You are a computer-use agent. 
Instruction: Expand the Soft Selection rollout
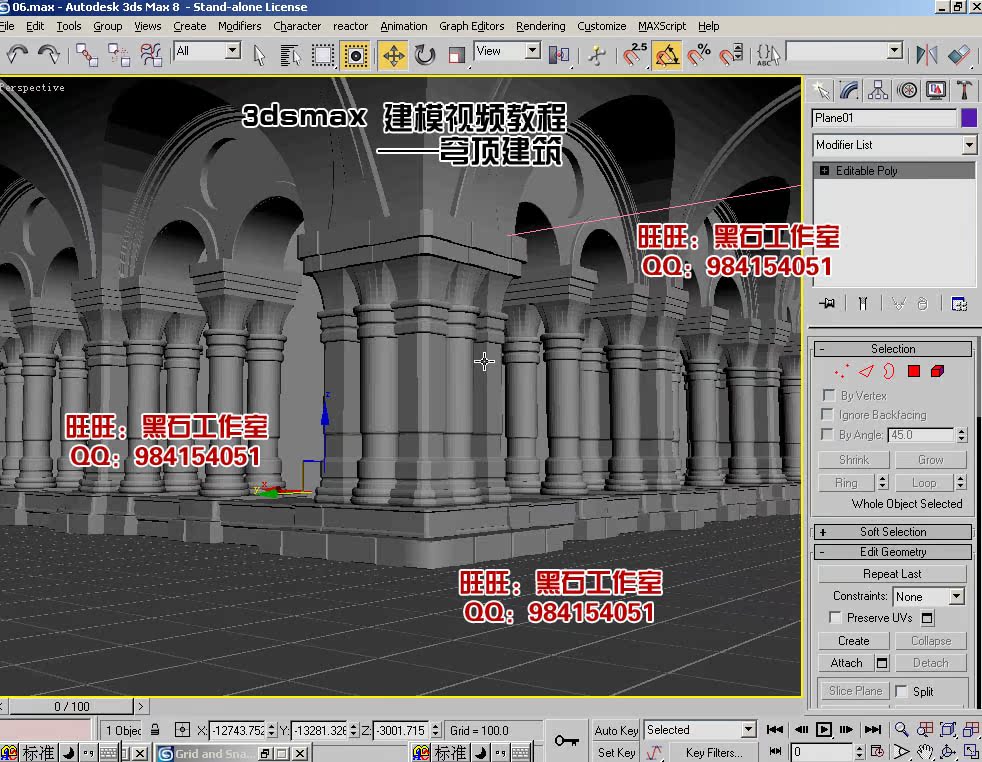click(892, 532)
